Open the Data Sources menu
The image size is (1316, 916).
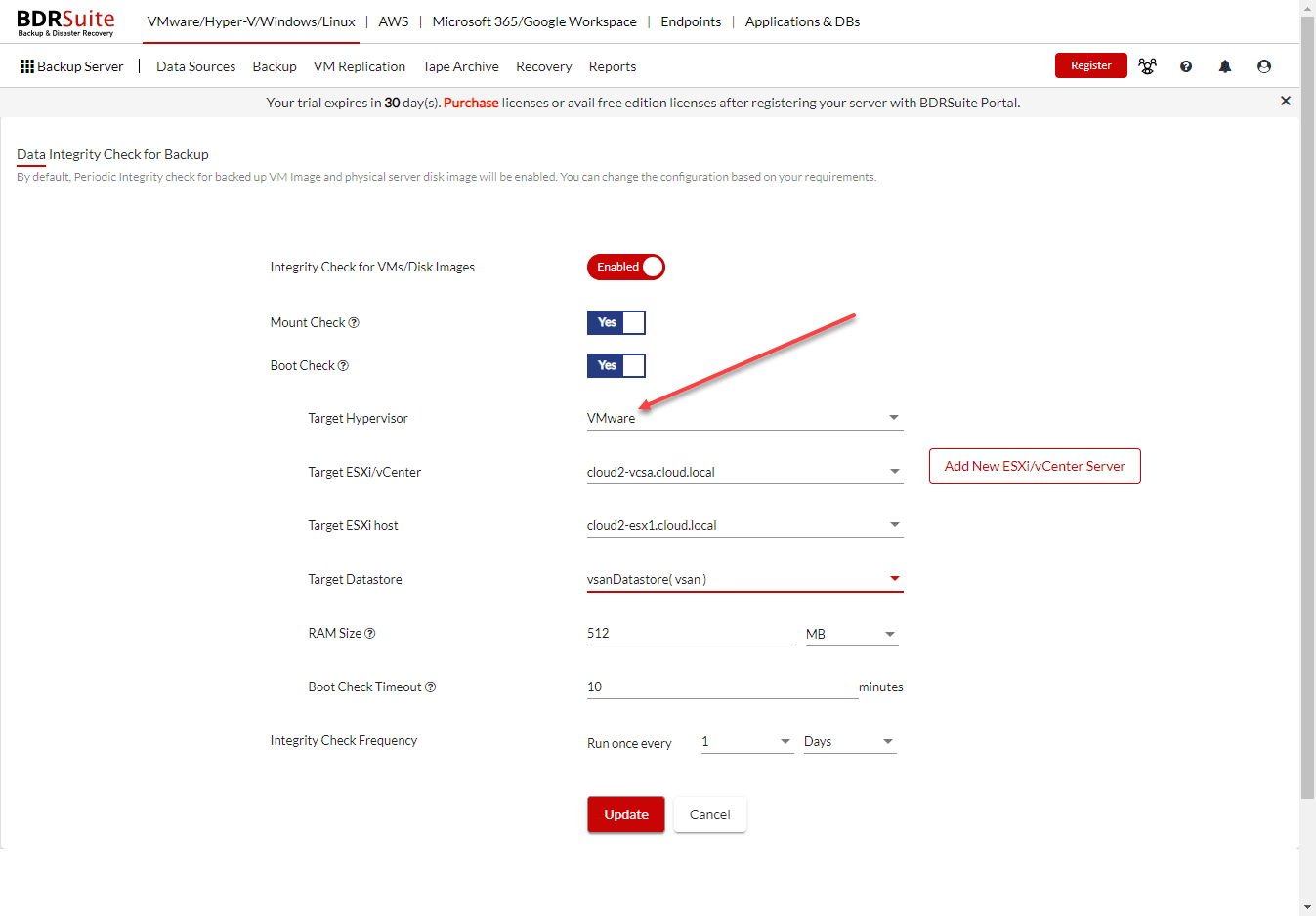coord(195,66)
